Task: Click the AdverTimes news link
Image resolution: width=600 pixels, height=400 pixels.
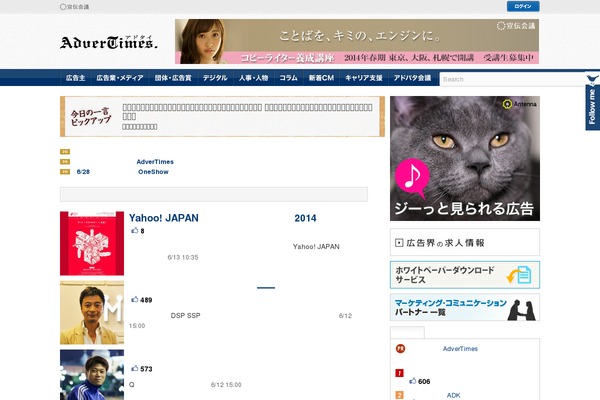Action: (155, 162)
